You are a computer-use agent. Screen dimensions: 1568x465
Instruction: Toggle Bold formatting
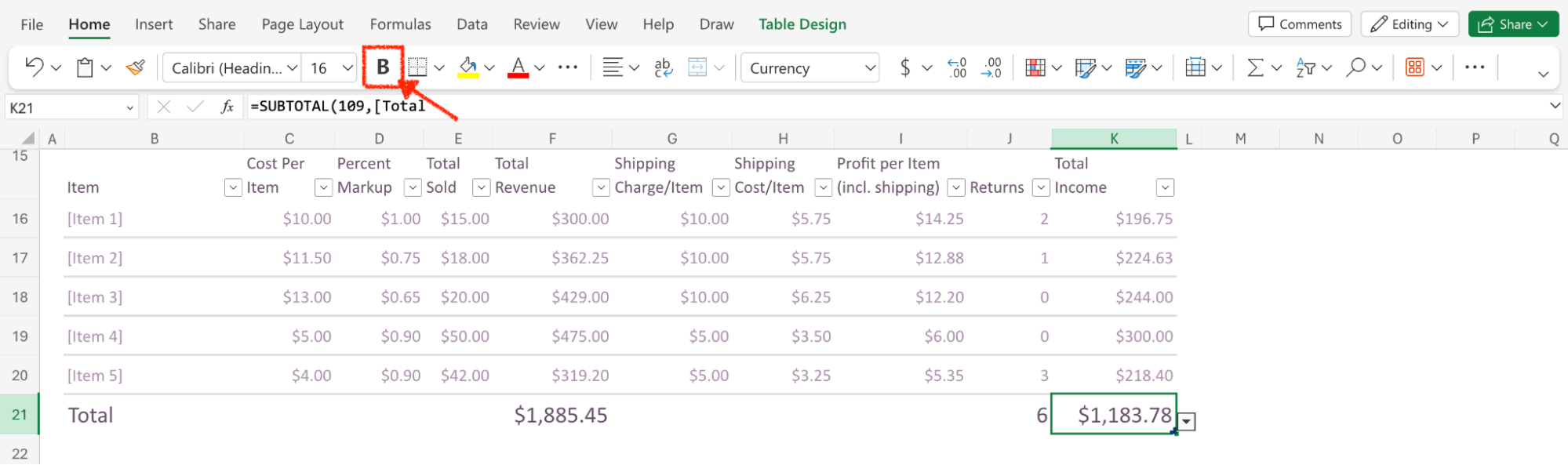[x=383, y=67]
